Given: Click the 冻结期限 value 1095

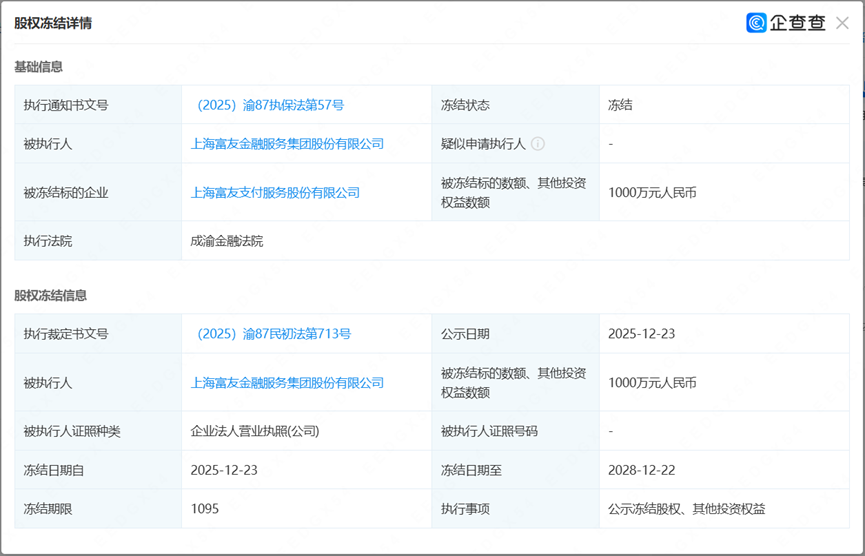Looking at the screenshot, I should pos(205,509).
